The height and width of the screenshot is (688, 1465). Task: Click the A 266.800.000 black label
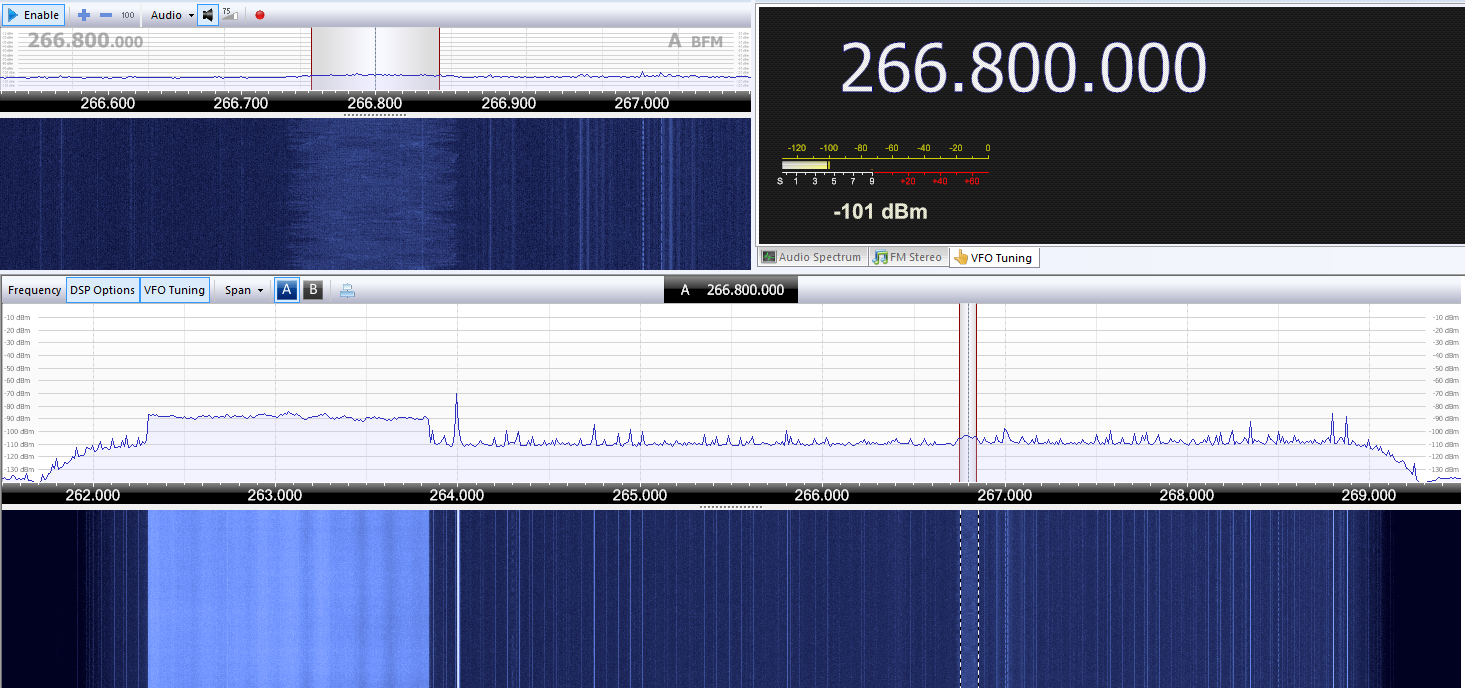pos(731,290)
